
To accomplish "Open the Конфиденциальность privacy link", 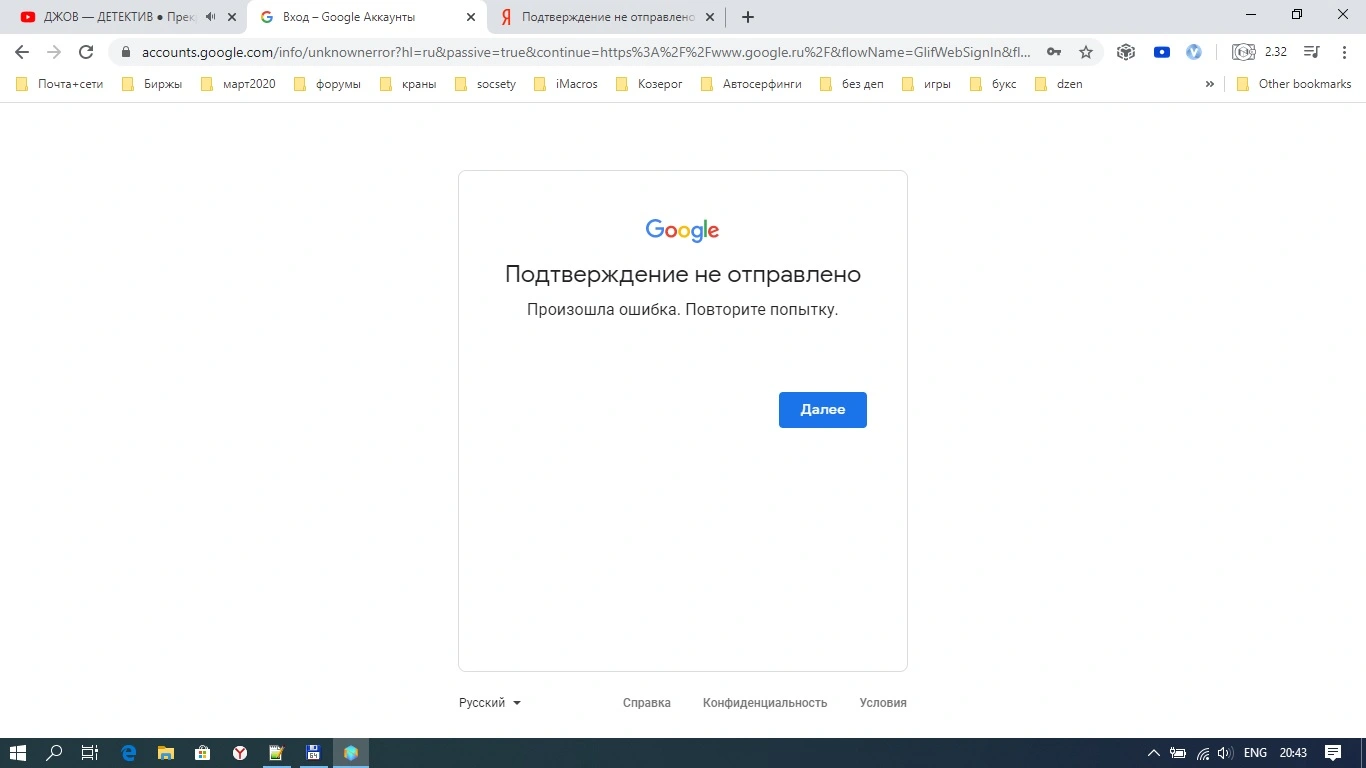I will tap(765, 703).
